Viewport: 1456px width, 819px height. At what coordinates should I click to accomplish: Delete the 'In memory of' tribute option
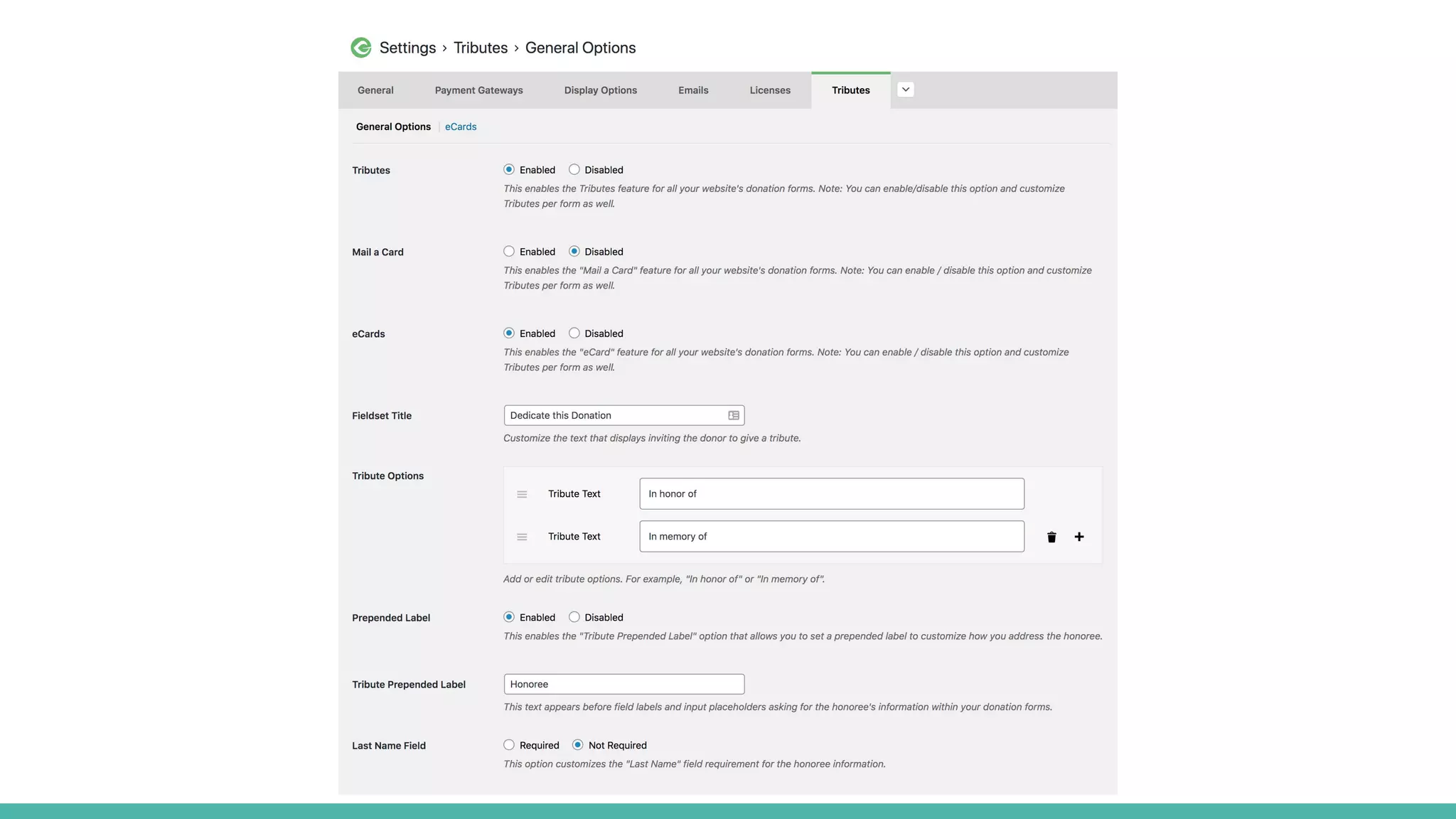1051,537
